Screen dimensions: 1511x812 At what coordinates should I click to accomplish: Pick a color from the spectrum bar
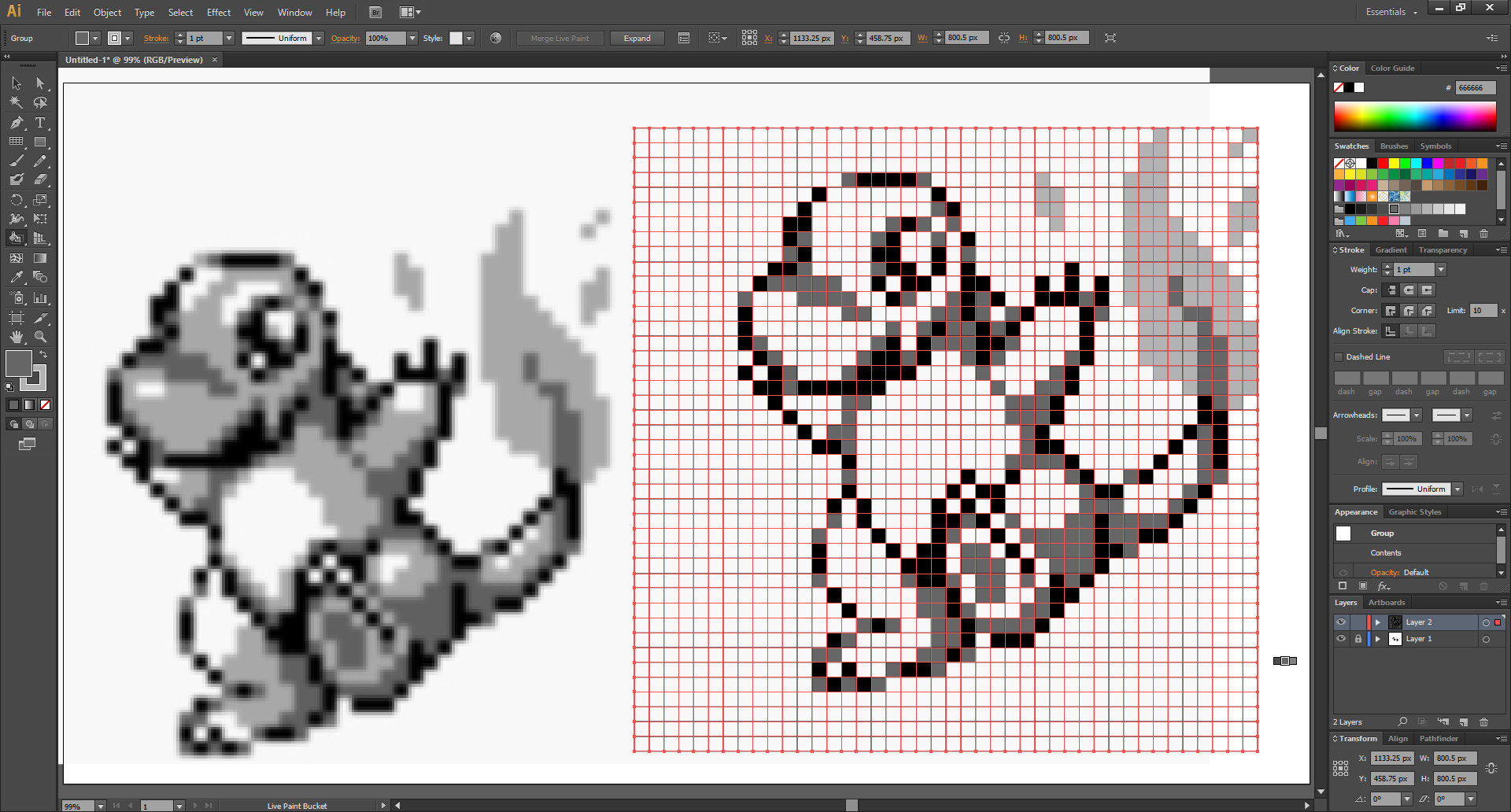click(x=1415, y=116)
